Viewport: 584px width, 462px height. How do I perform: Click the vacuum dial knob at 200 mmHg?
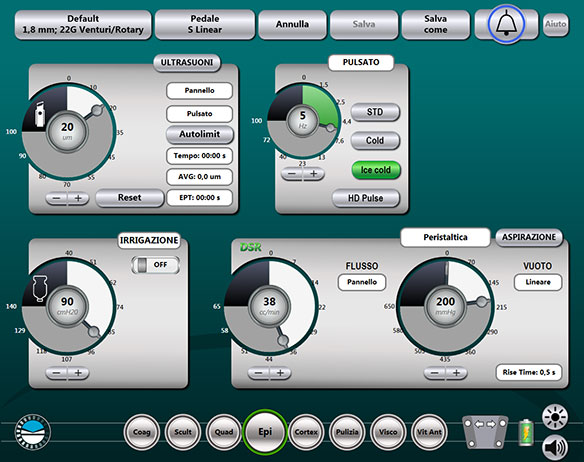482,301
